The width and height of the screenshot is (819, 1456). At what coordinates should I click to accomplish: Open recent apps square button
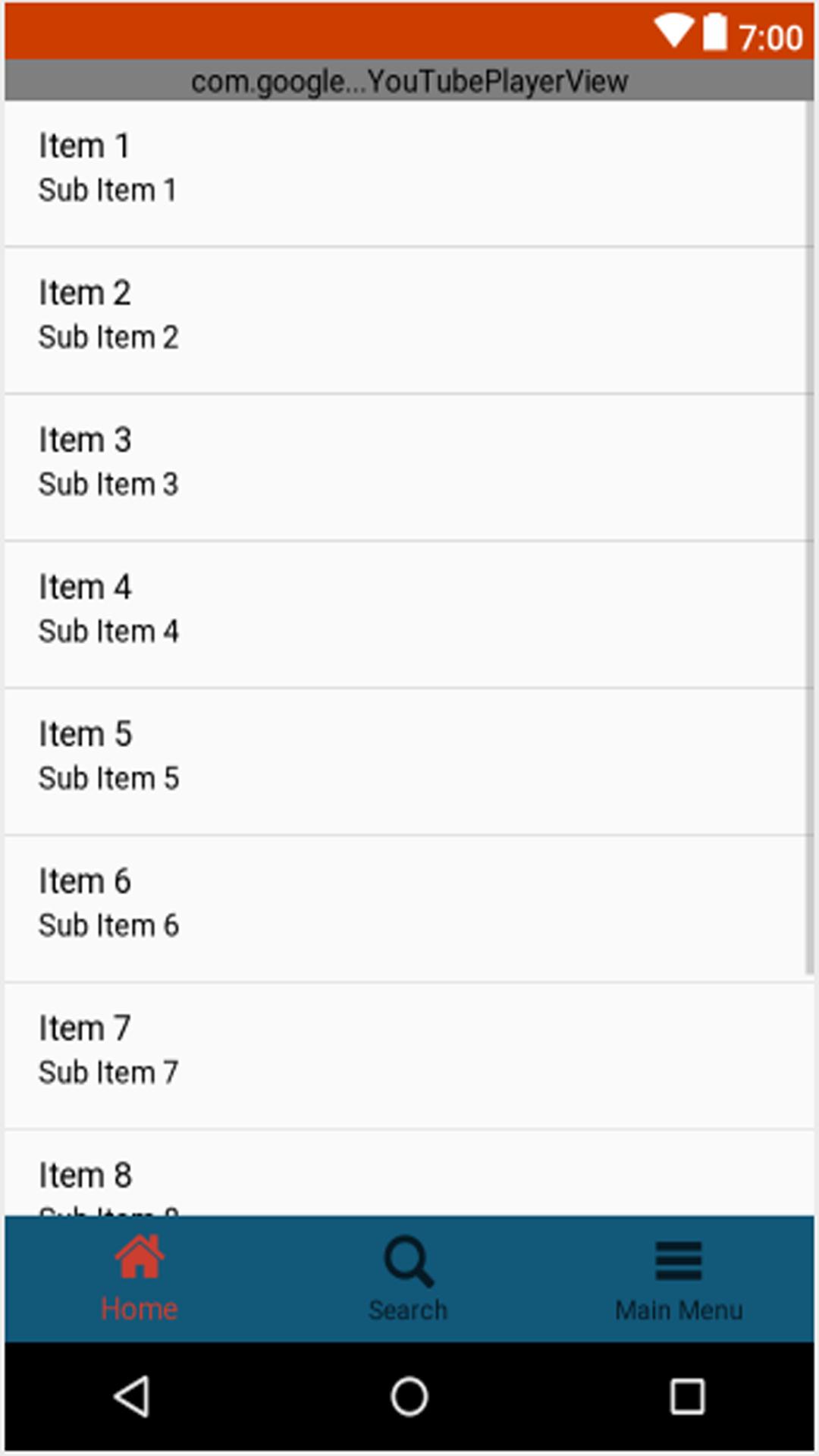(687, 1396)
